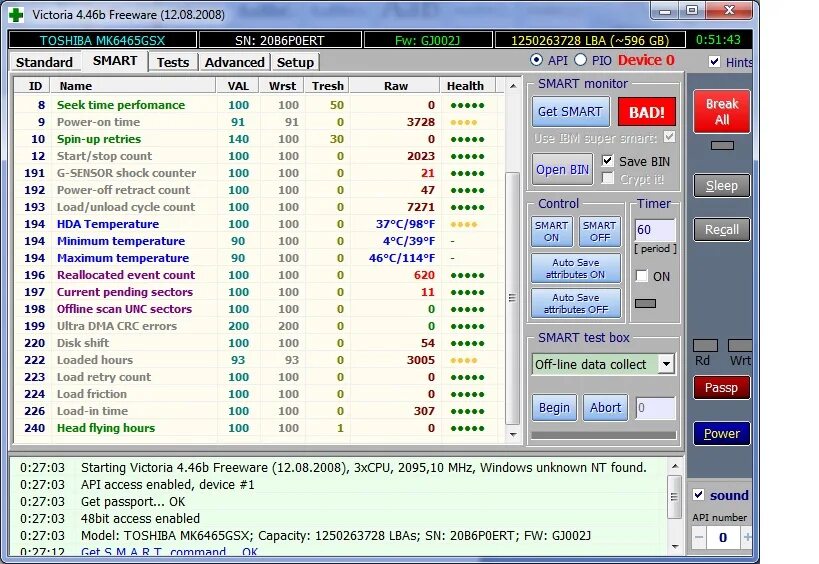Viewport: 819px width, 564px height.
Task: Toggle the Crypt it! checkbox
Action: (x=607, y=179)
